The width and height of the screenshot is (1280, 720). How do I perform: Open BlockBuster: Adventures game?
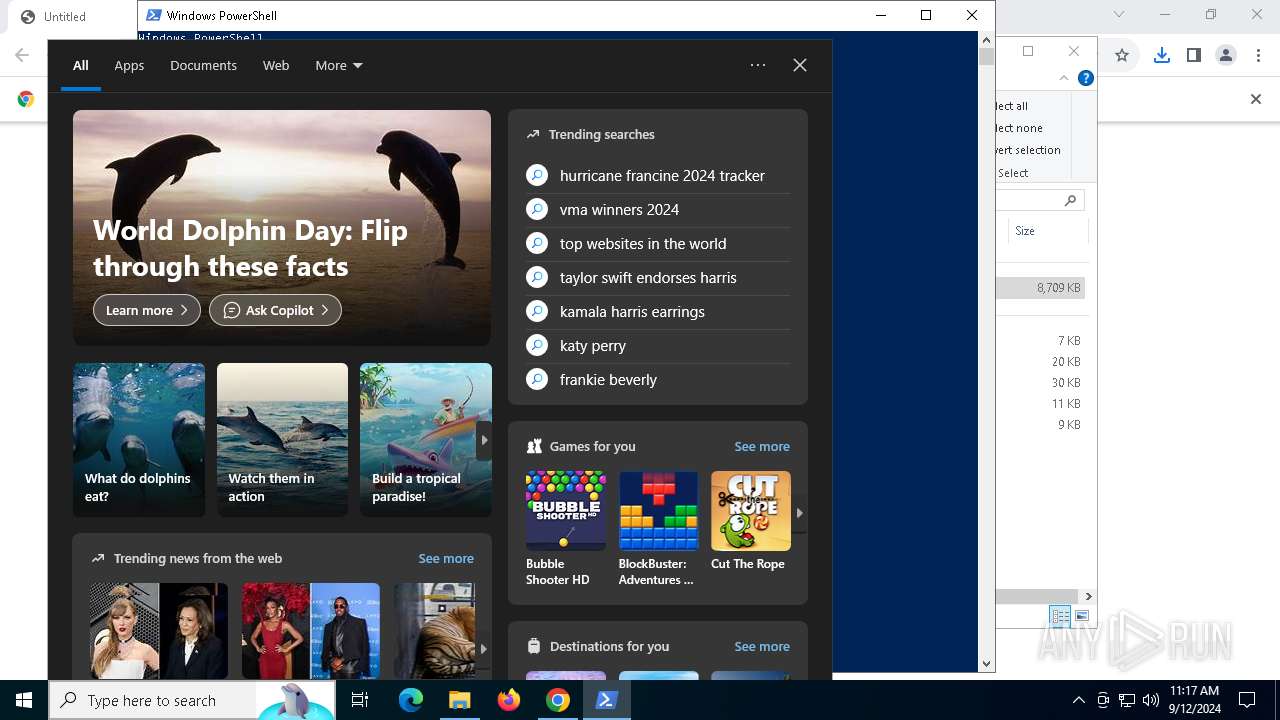point(658,529)
